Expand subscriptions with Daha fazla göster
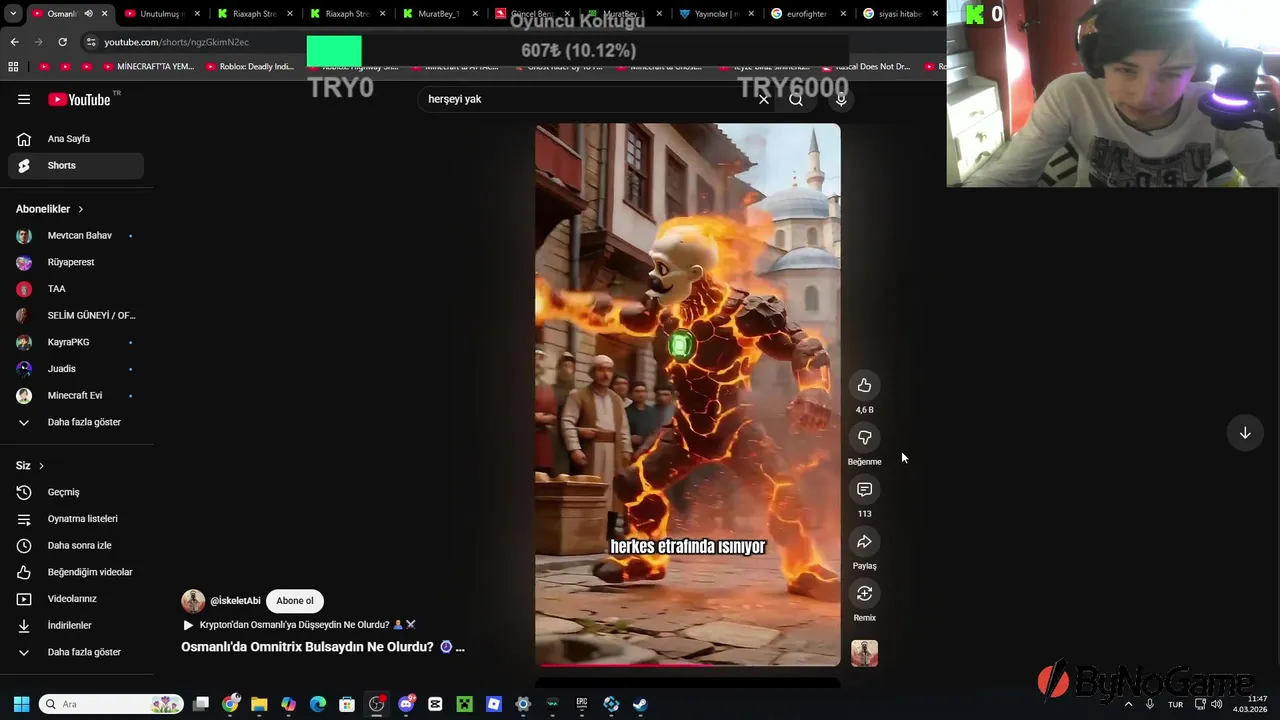The width and height of the screenshot is (1280, 720). tap(76, 422)
